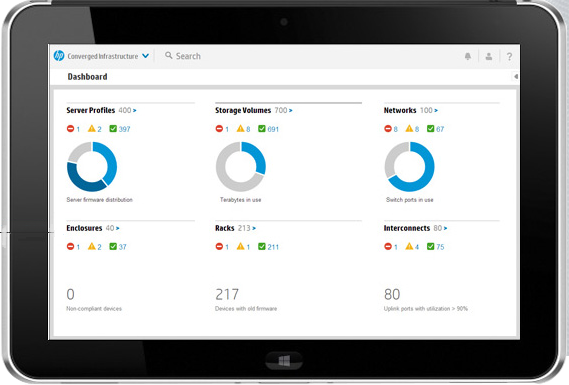Expand Storage Volumes with its arrow
The height and width of the screenshot is (385, 569).
click(291, 110)
